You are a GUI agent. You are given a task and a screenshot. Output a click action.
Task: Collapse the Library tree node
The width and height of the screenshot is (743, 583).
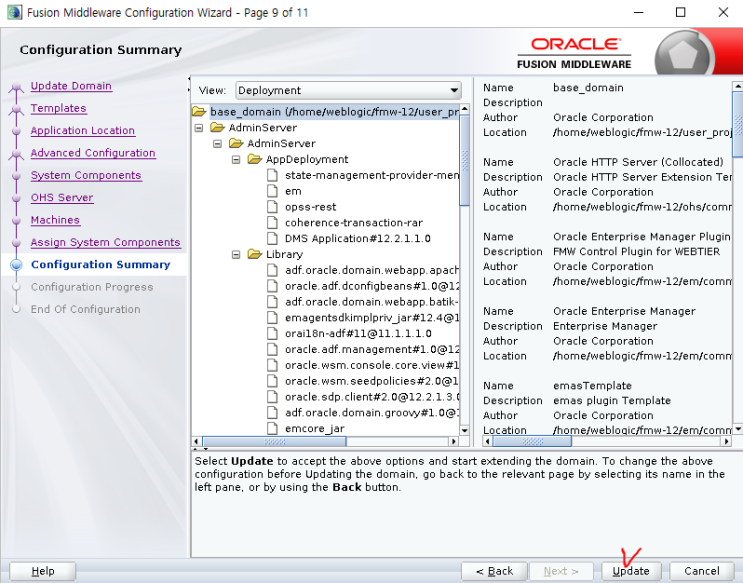pos(236,255)
